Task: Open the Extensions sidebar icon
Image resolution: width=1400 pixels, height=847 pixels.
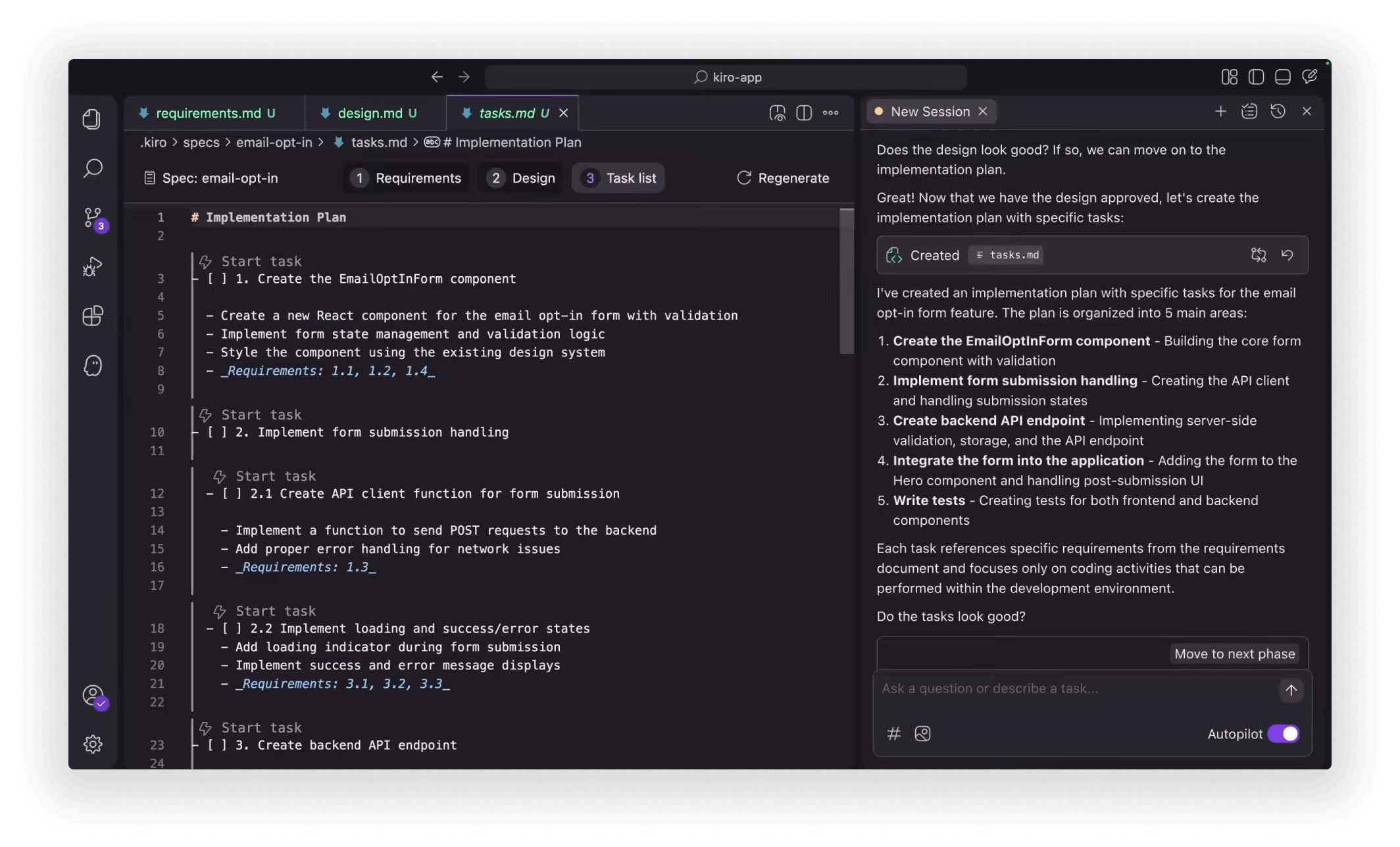Action: click(93, 316)
